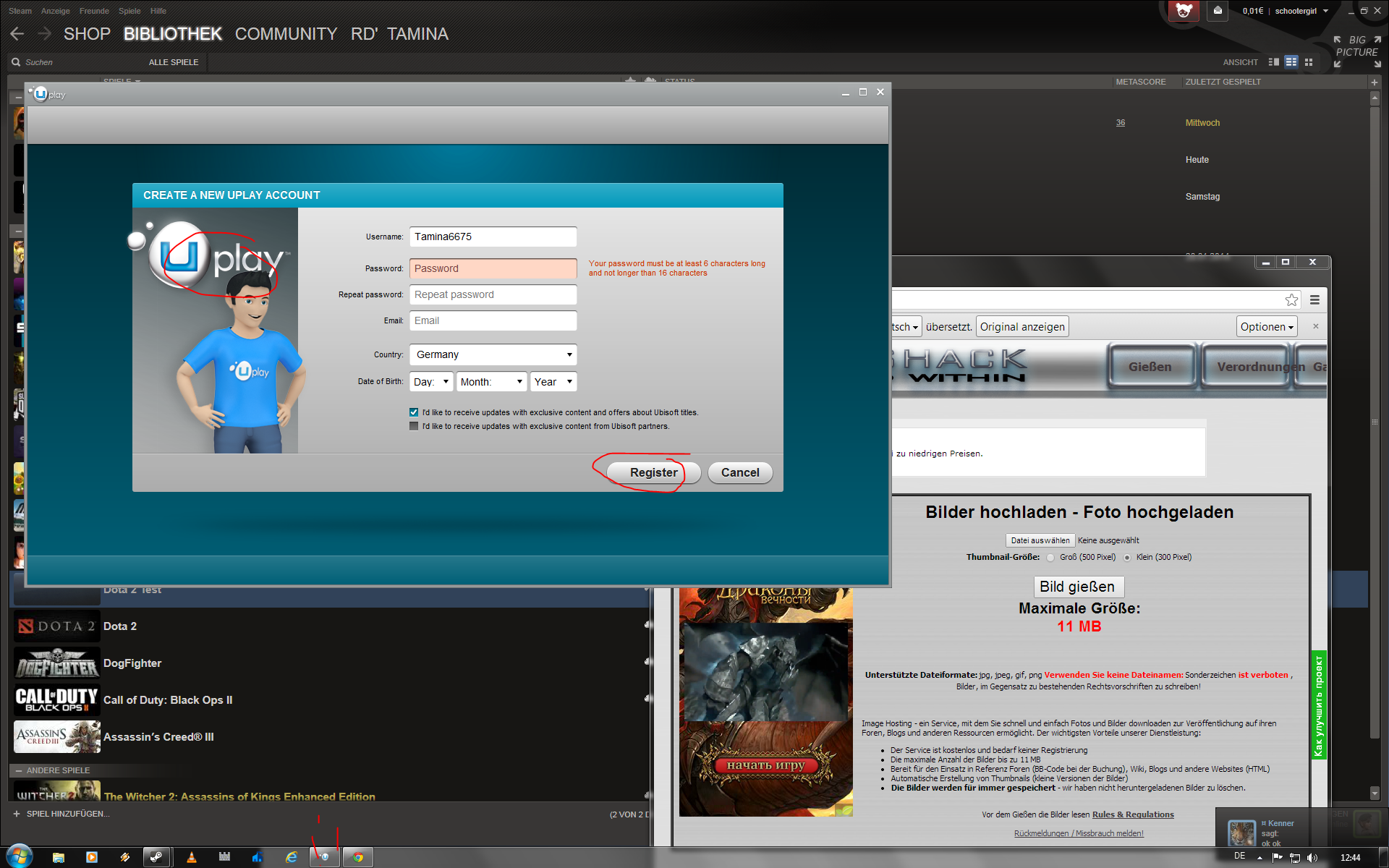The height and width of the screenshot is (868, 1389).
Task: Click the Steam back arrow
Action: point(17,33)
